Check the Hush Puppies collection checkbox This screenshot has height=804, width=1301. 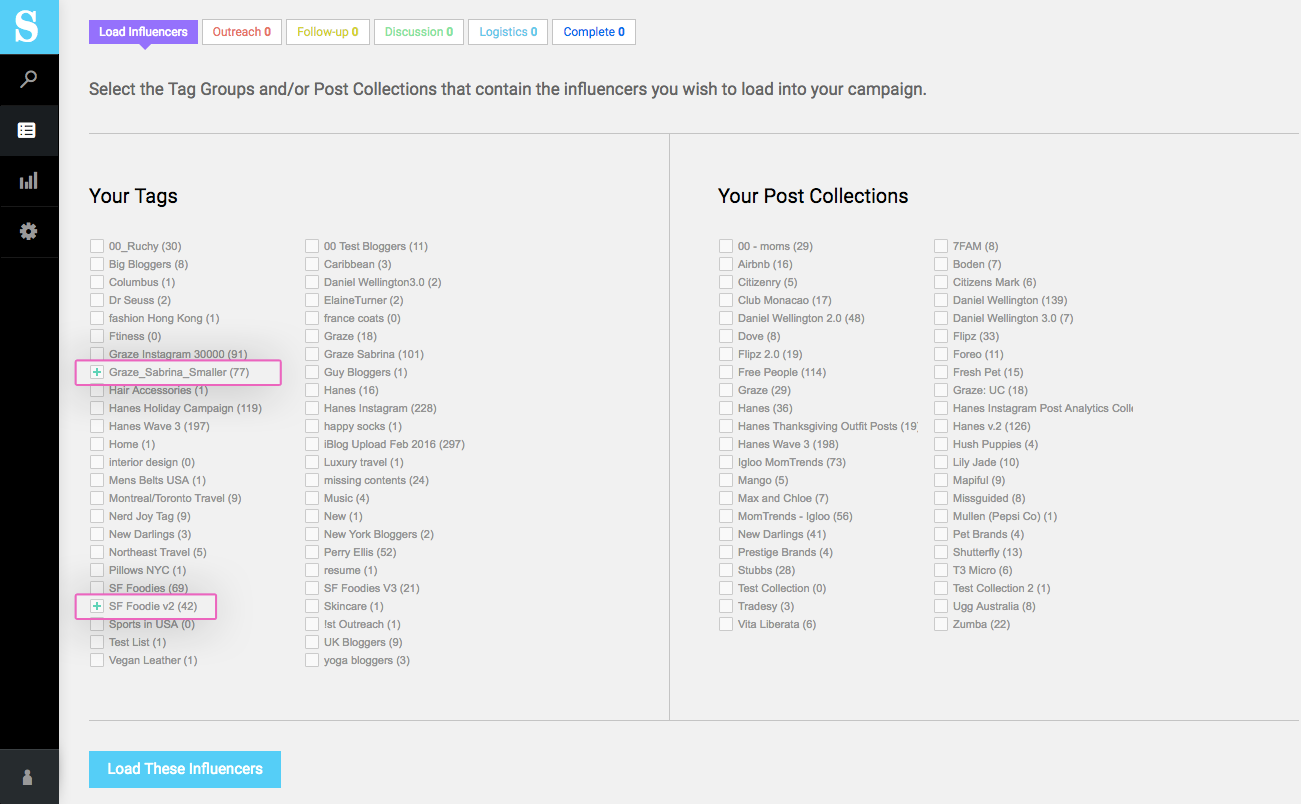click(x=941, y=444)
